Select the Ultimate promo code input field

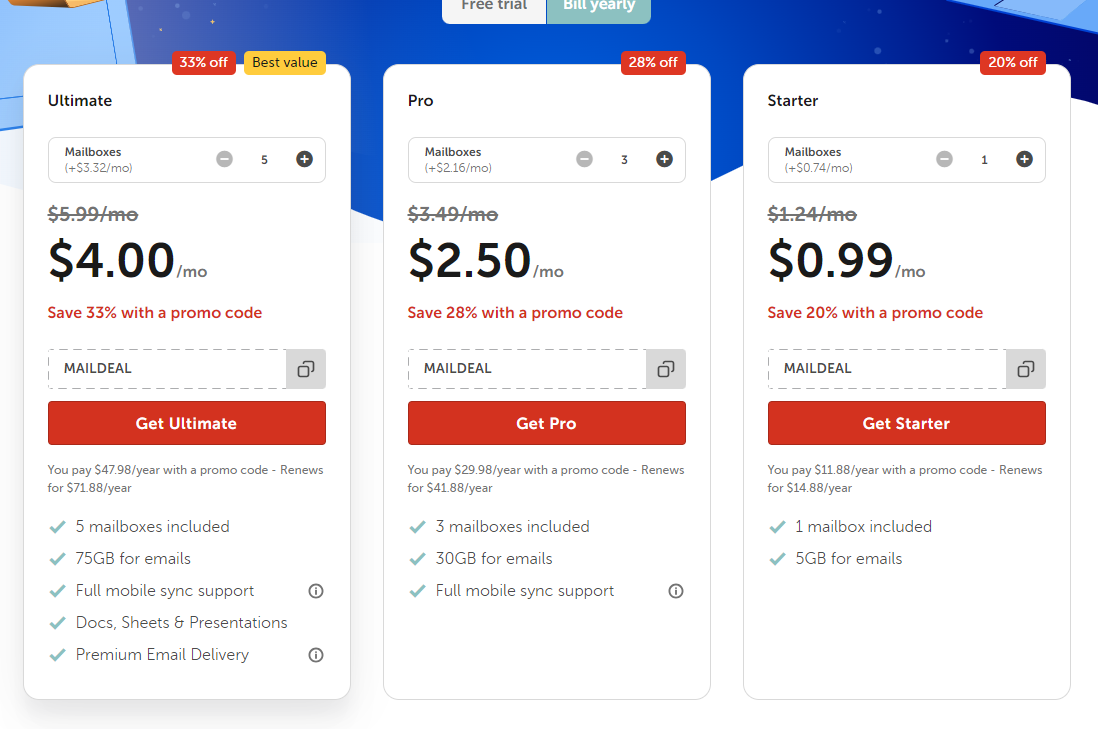point(165,369)
